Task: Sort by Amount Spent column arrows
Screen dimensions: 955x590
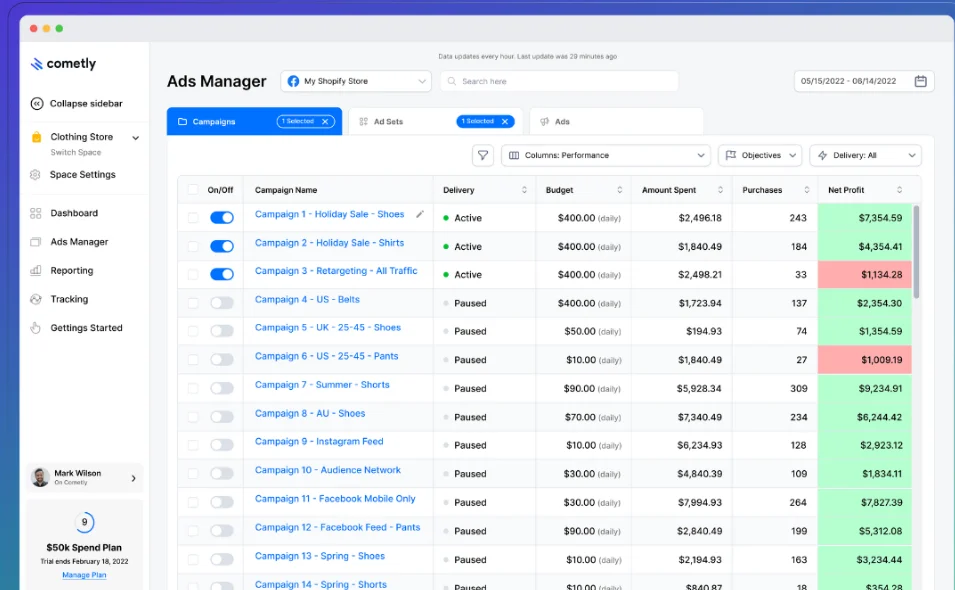Action: [720, 190]
